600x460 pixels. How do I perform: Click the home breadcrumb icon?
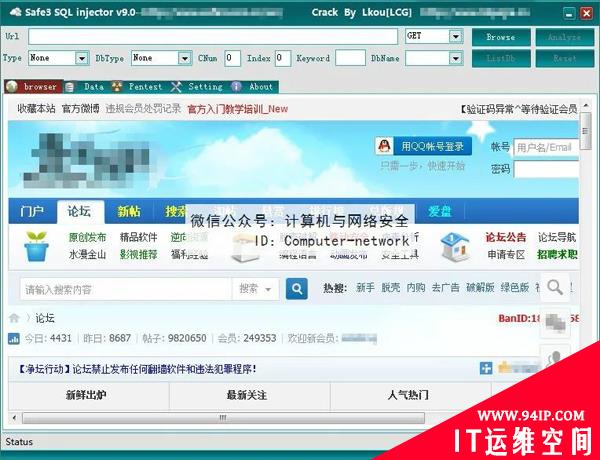14,318
